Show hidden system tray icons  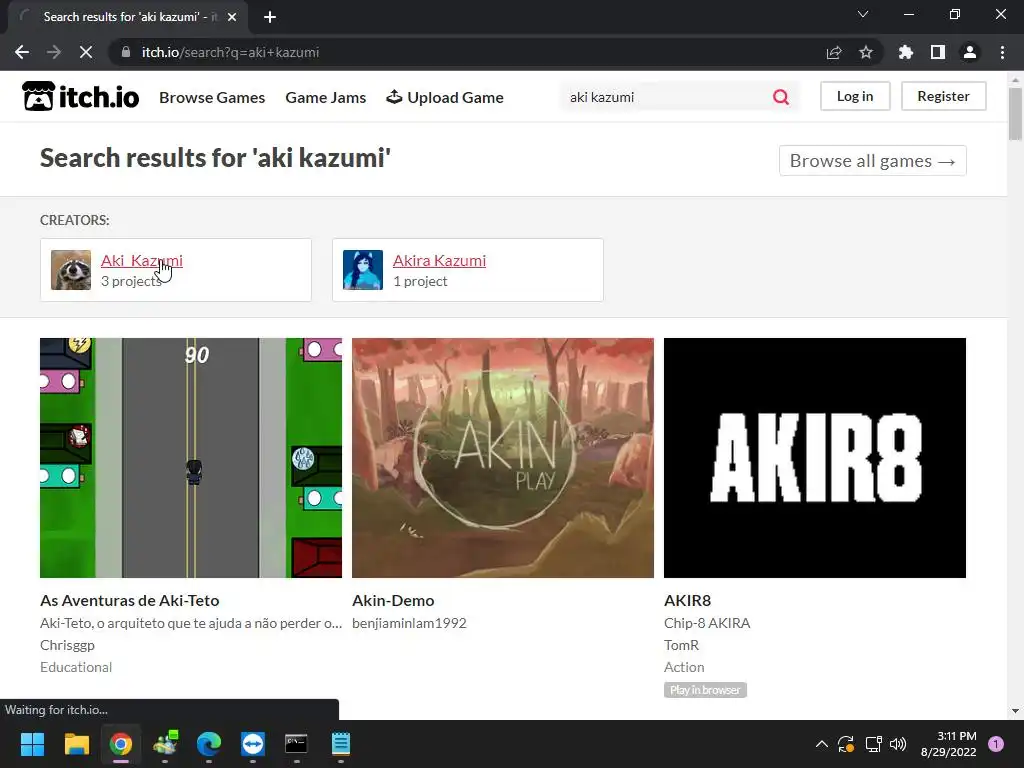click(x=822, y=743)
